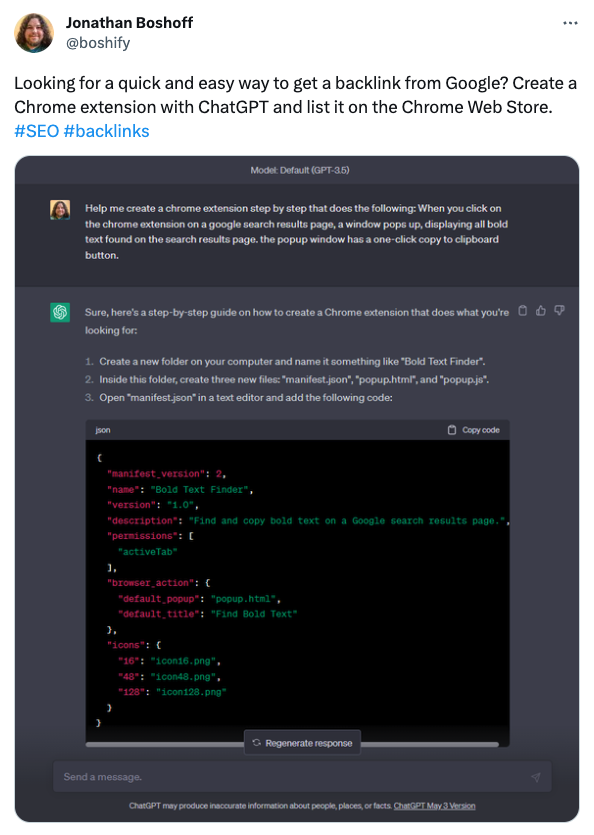Screen dimensions: 594x835
Task: Click the Copy code button
Action: coord(474,430)
